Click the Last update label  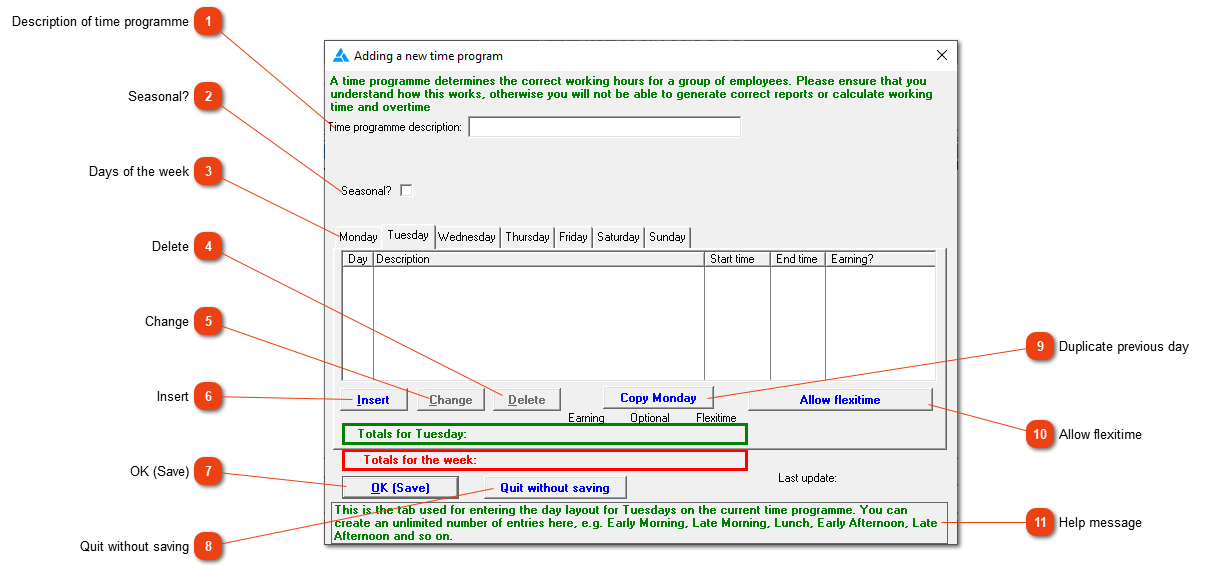pyautogui.click(x=807, y=479)
